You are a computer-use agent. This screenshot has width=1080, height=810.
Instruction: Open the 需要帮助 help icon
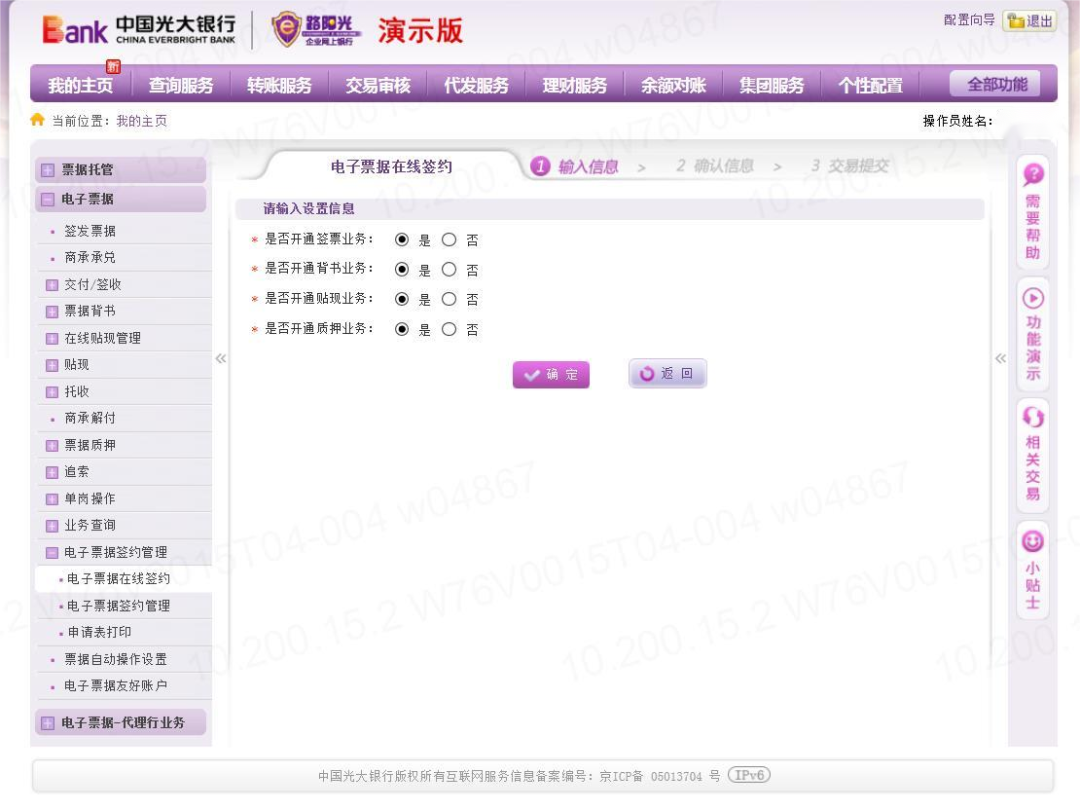[1032, 174]
